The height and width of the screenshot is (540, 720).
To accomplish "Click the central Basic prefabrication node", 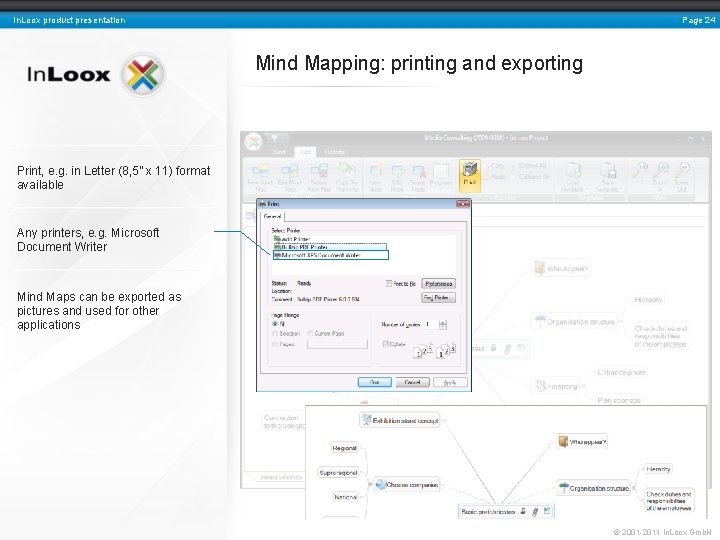I will 506,512.
